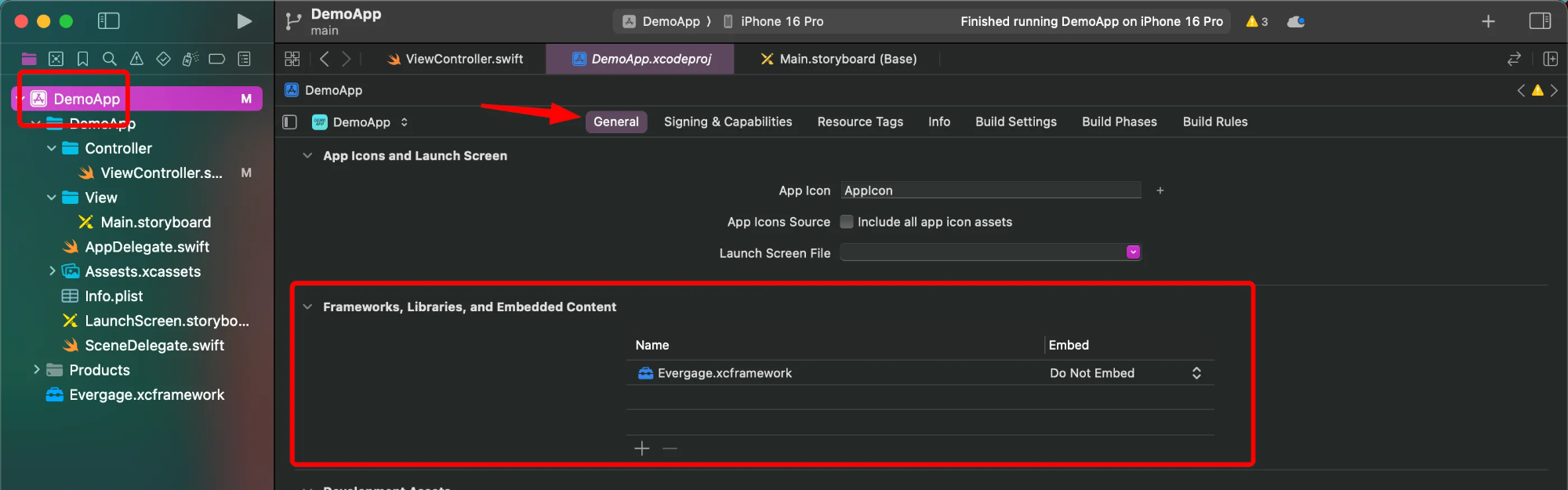Expand the Assests.xcassets item
1568x490 pixels.
(52, 271)
